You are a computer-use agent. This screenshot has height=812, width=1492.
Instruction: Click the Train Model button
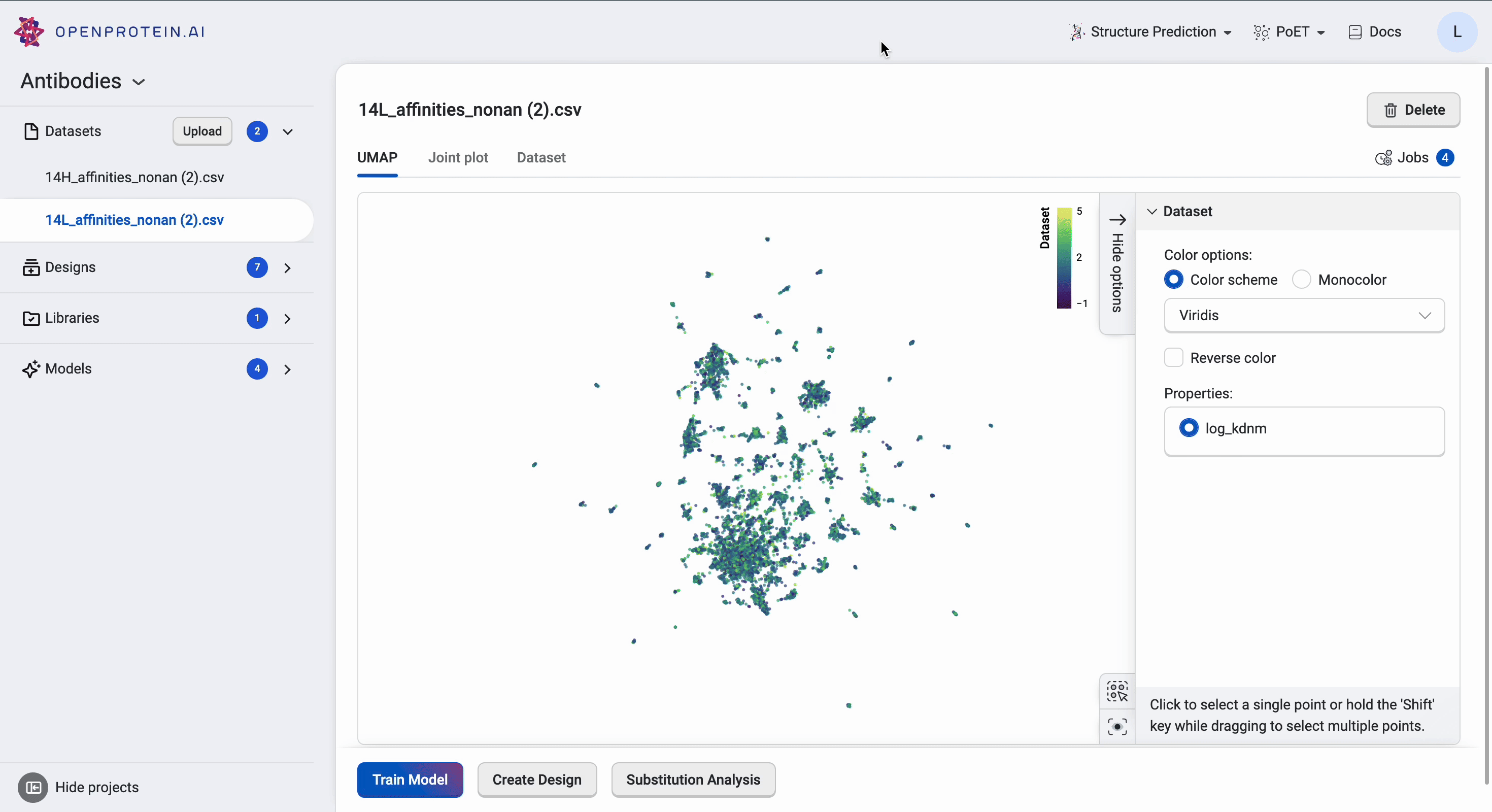tap(410, 780)
